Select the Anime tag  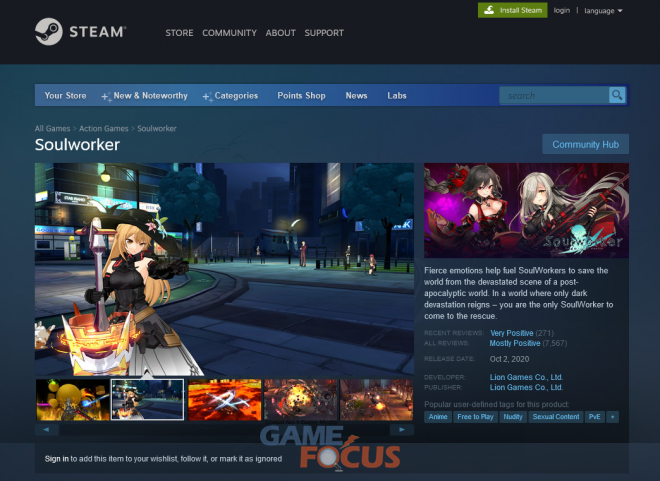(438, 417)
